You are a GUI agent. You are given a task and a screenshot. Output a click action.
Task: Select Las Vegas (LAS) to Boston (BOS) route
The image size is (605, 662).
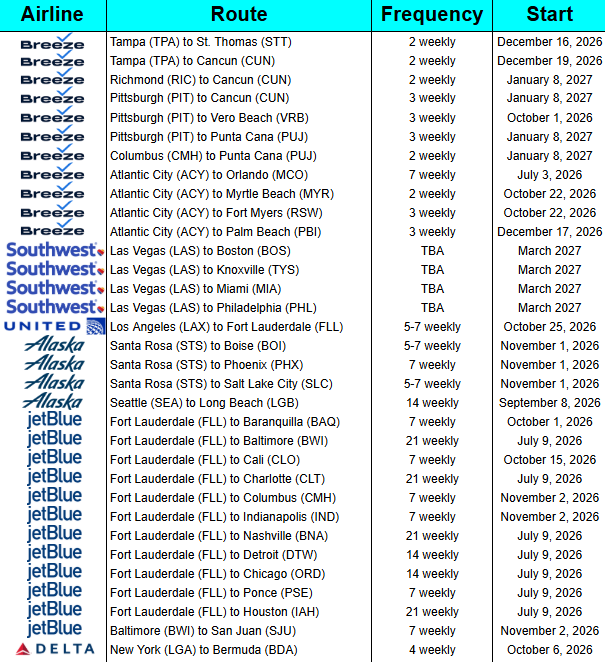point(201,251)
